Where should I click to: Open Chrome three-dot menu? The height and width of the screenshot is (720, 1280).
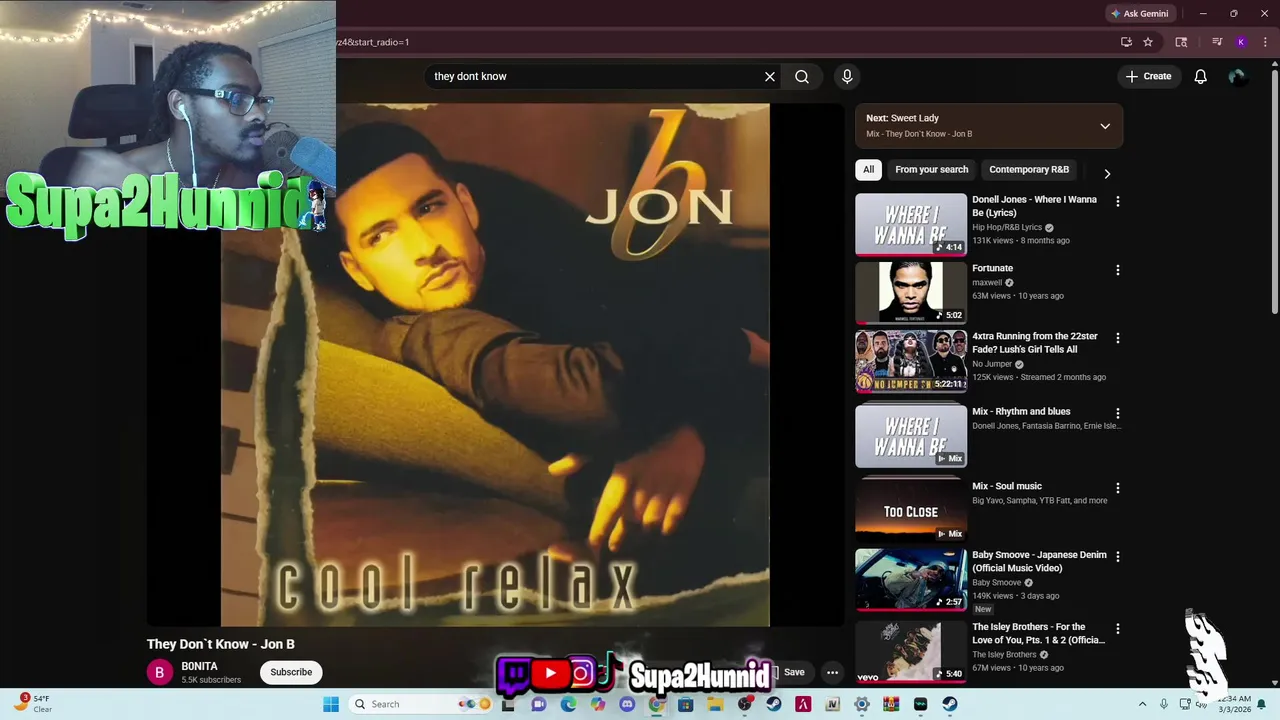click(1266, 42)
